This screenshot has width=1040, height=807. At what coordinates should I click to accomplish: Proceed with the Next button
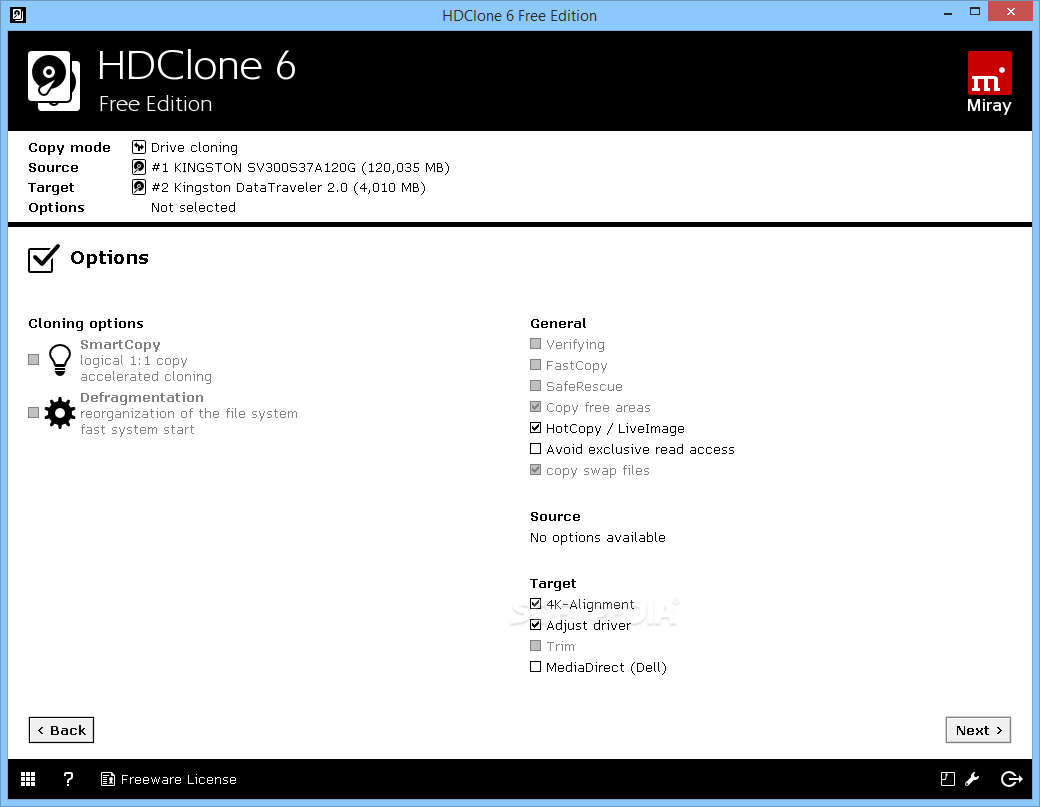pos(978,730)
